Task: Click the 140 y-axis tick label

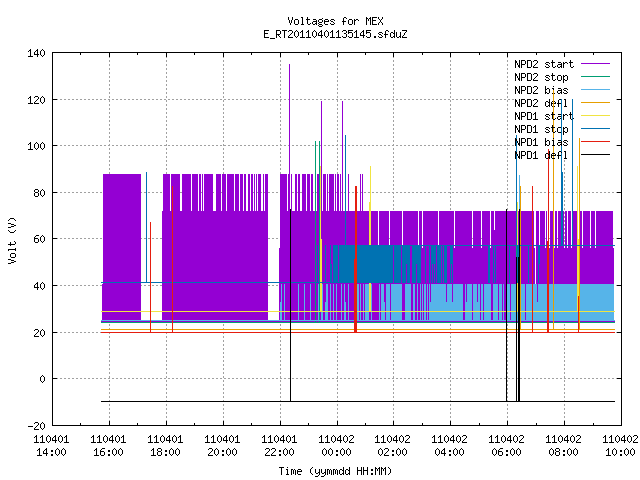Action: click(36, 53)
